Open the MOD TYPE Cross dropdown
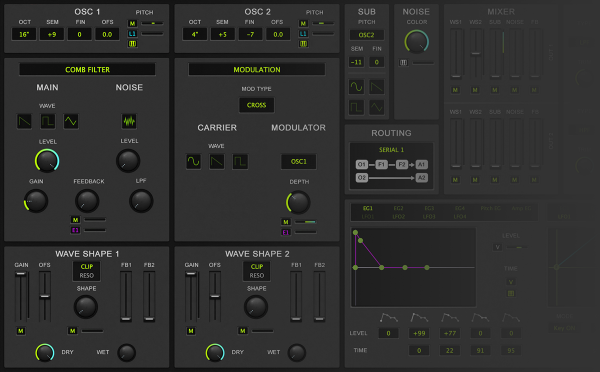The image size is (600, 372). [x=256, y=105]
